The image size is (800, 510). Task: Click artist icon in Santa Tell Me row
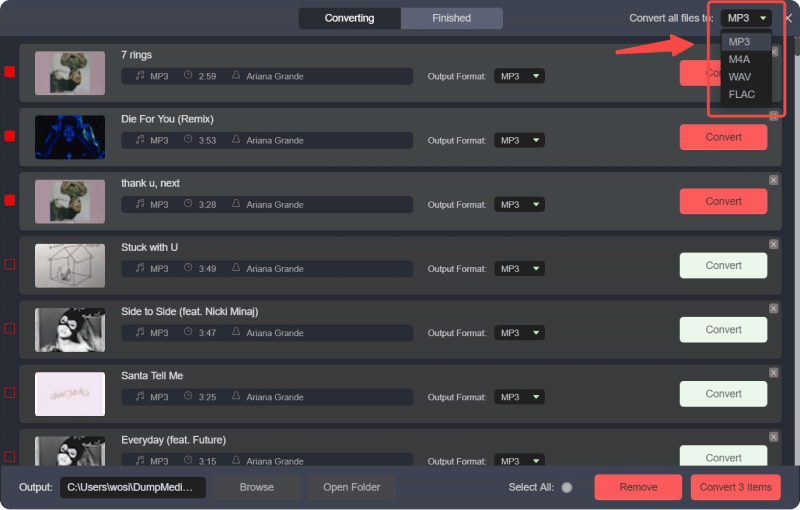click(236, 396)
